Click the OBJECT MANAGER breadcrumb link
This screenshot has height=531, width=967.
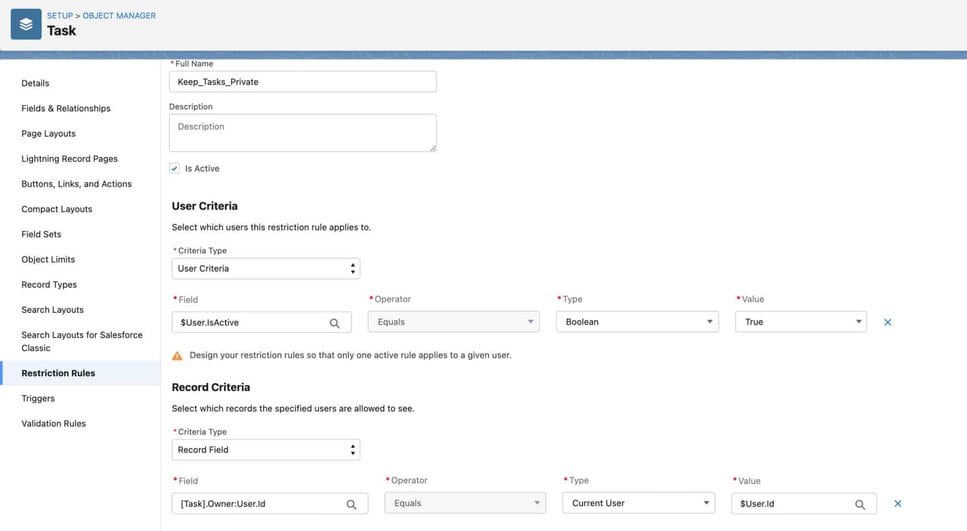pyautogui.click(x=119, y=16)
